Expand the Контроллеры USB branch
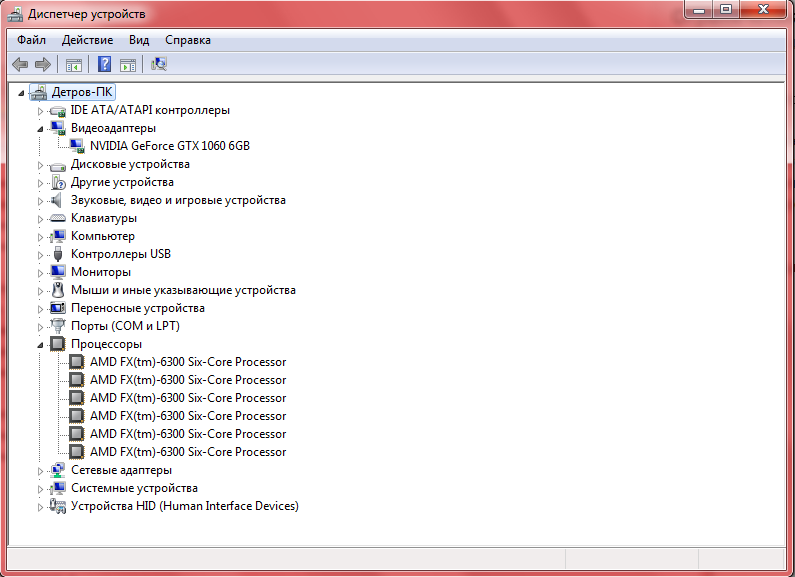795x577 pixels. (x=41, y=255)
